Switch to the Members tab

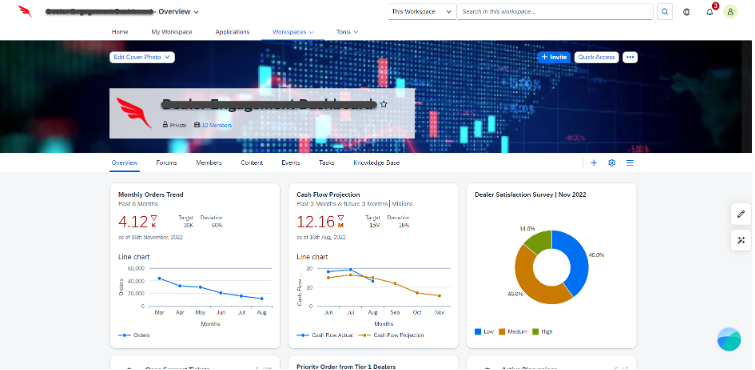tap(208, 163)
